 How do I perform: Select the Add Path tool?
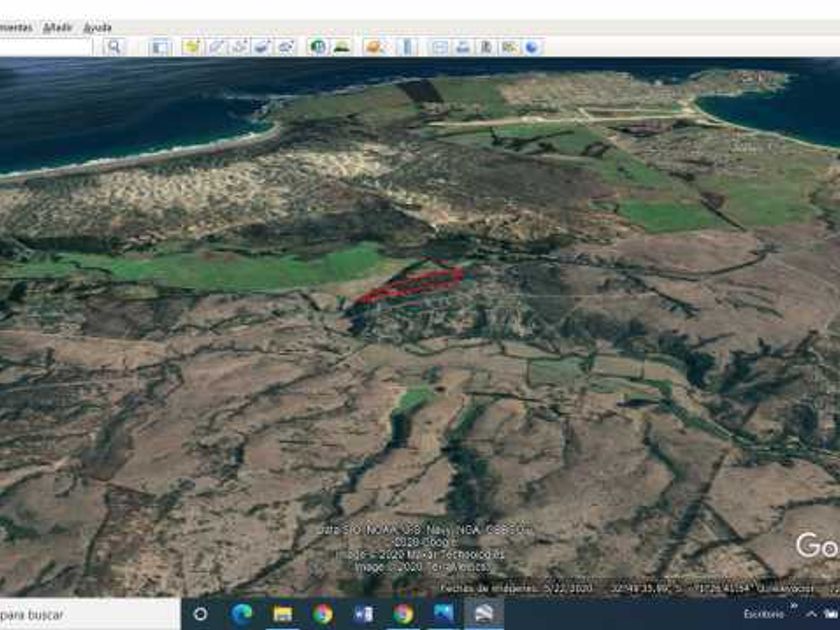(239, 46)
